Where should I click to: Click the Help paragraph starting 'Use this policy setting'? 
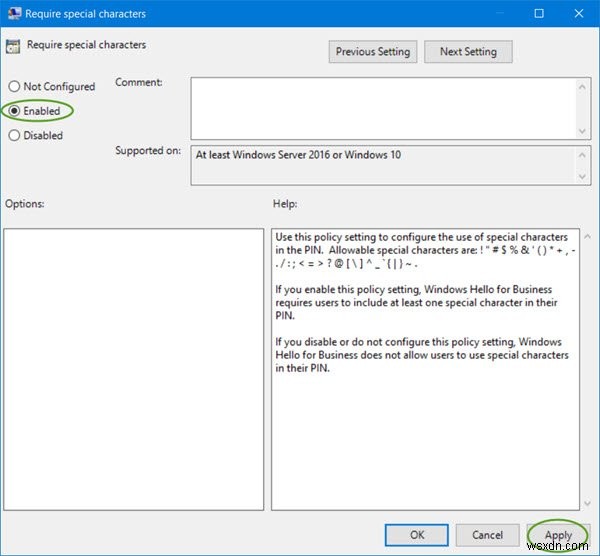(425, 250)
